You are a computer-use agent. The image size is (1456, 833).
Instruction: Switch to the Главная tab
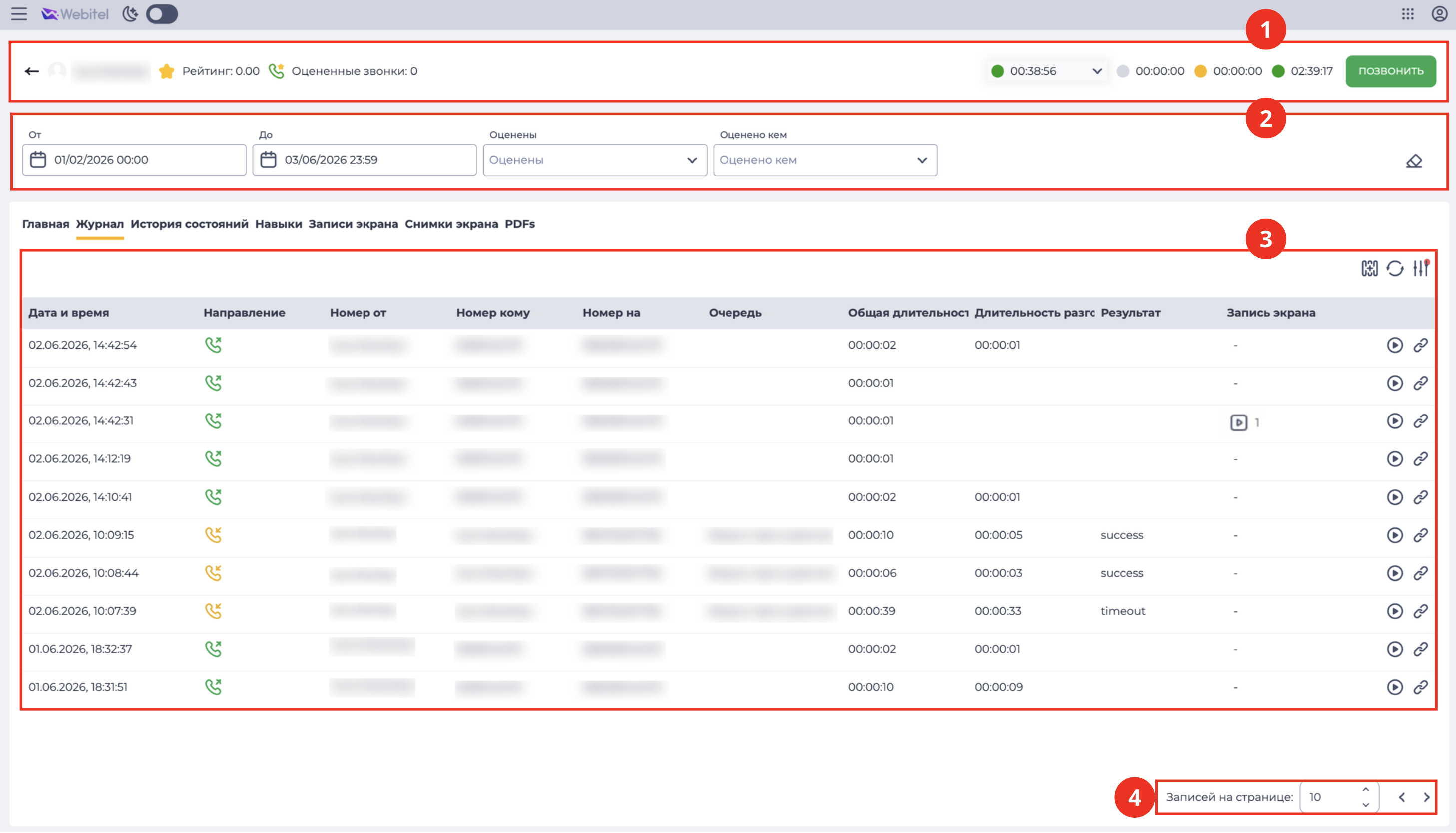[46, 224]
